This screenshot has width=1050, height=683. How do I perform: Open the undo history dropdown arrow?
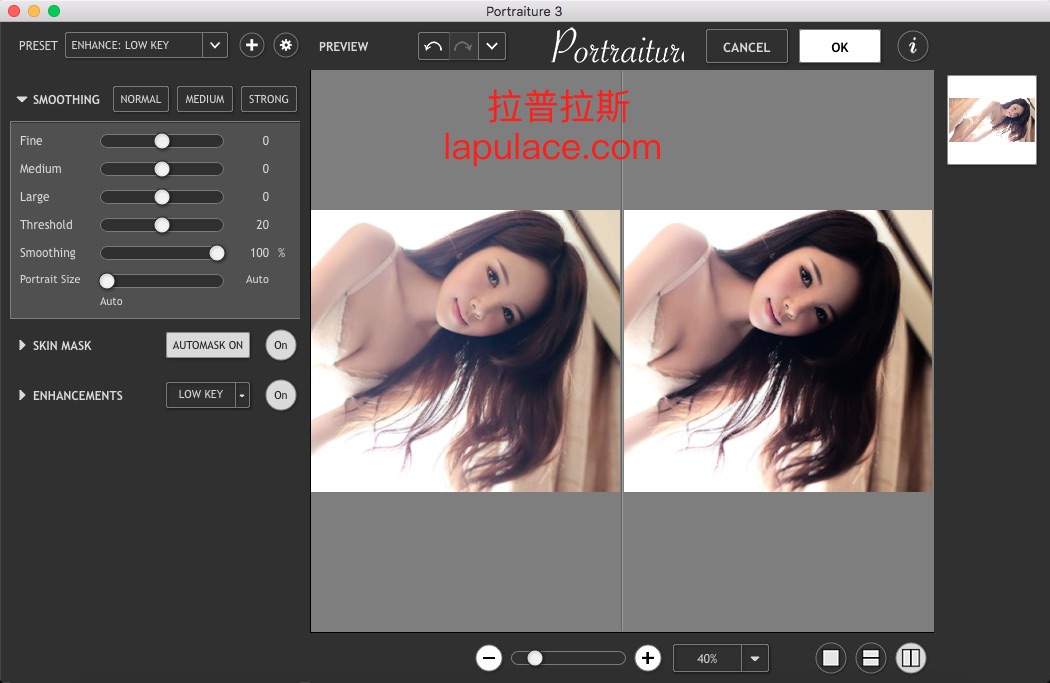pyautogui.click(x=492, y=46)
